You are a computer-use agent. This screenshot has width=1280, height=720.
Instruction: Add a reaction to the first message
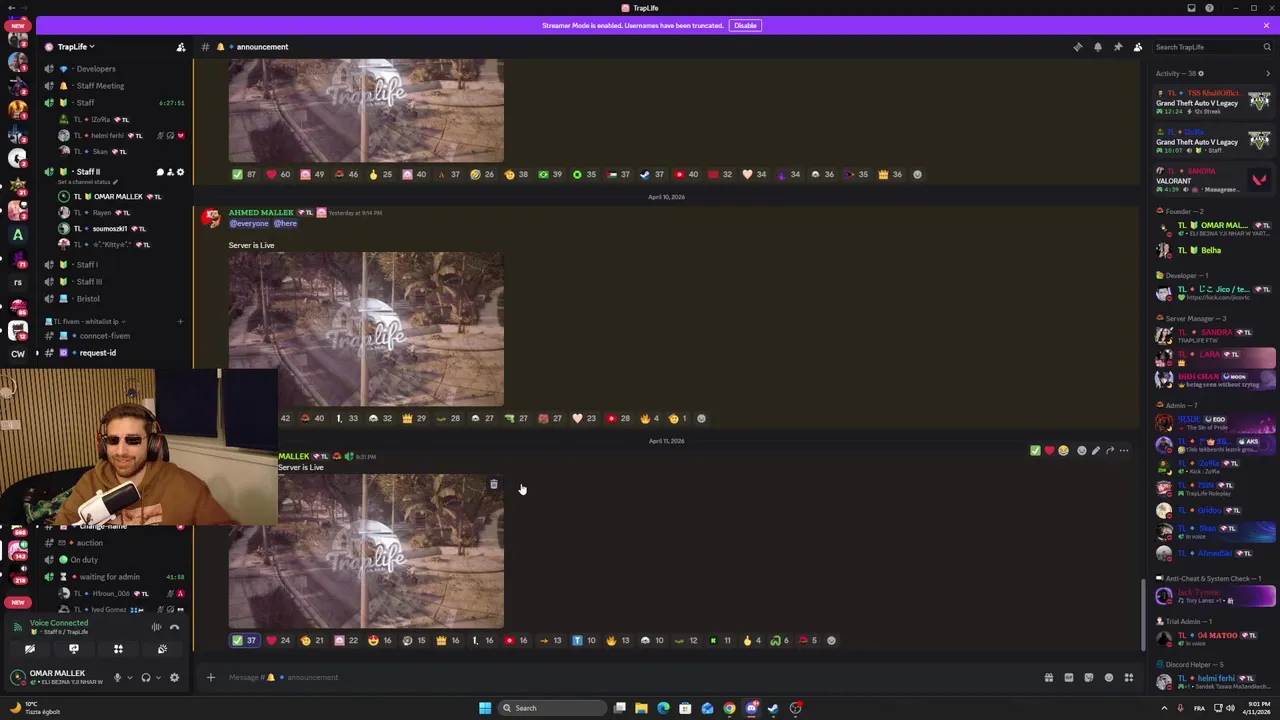point(917,174)
